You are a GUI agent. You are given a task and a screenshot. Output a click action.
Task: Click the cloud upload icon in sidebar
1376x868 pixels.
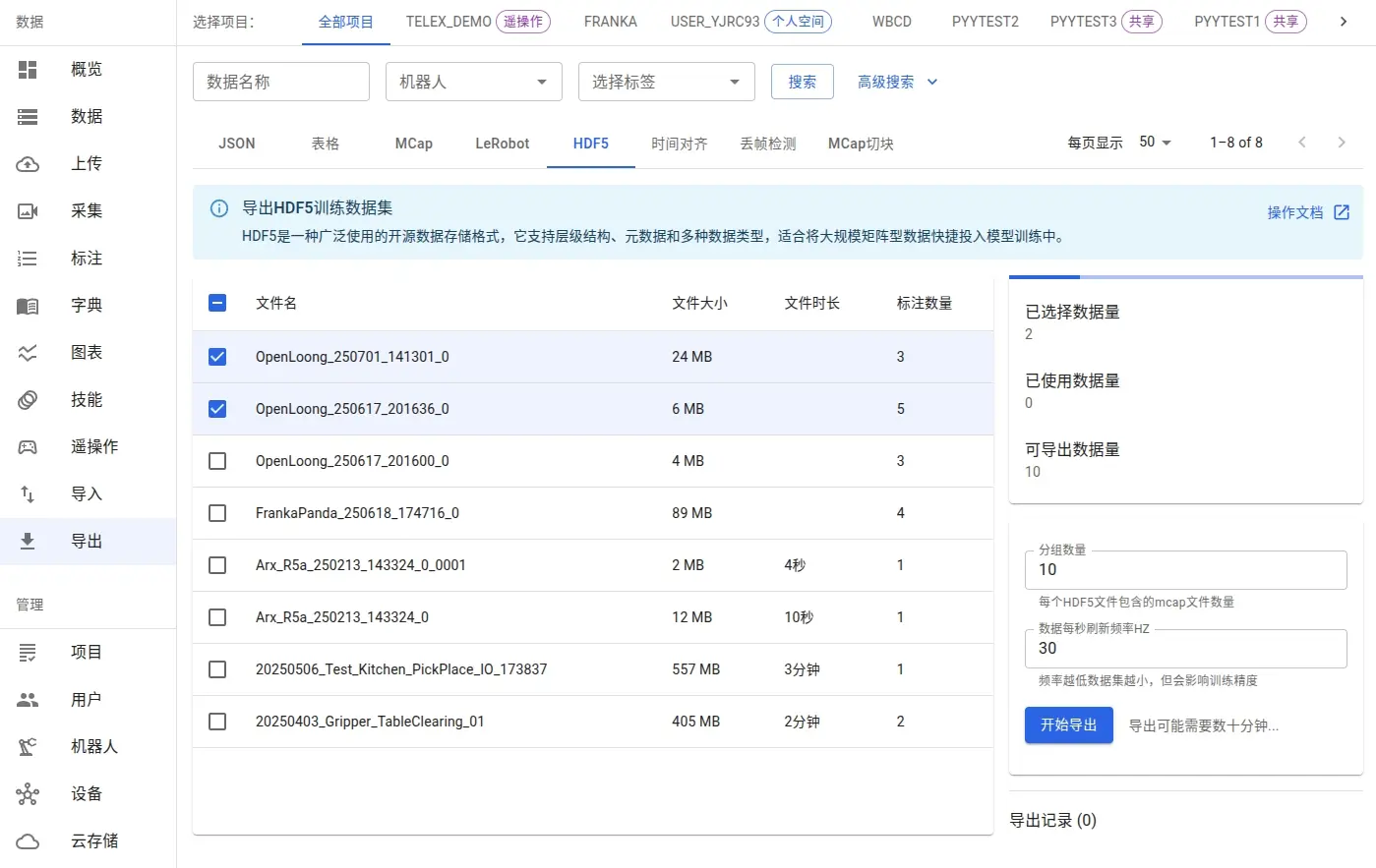point(28,164)
